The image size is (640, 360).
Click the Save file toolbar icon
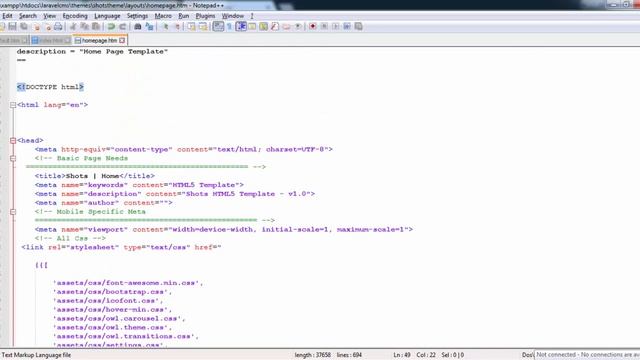(12, 27)
